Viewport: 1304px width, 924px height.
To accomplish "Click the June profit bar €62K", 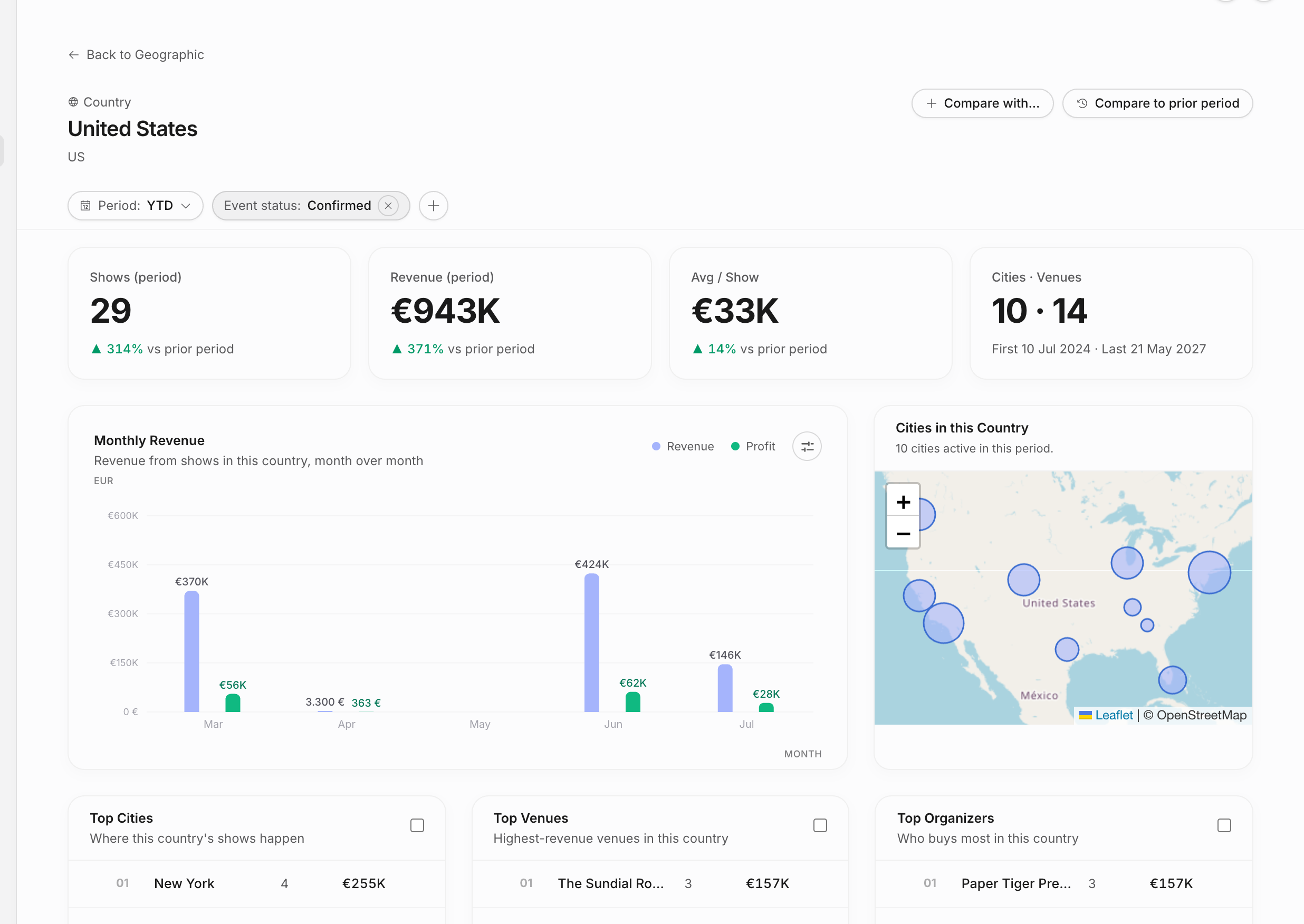I will [632, 701].
